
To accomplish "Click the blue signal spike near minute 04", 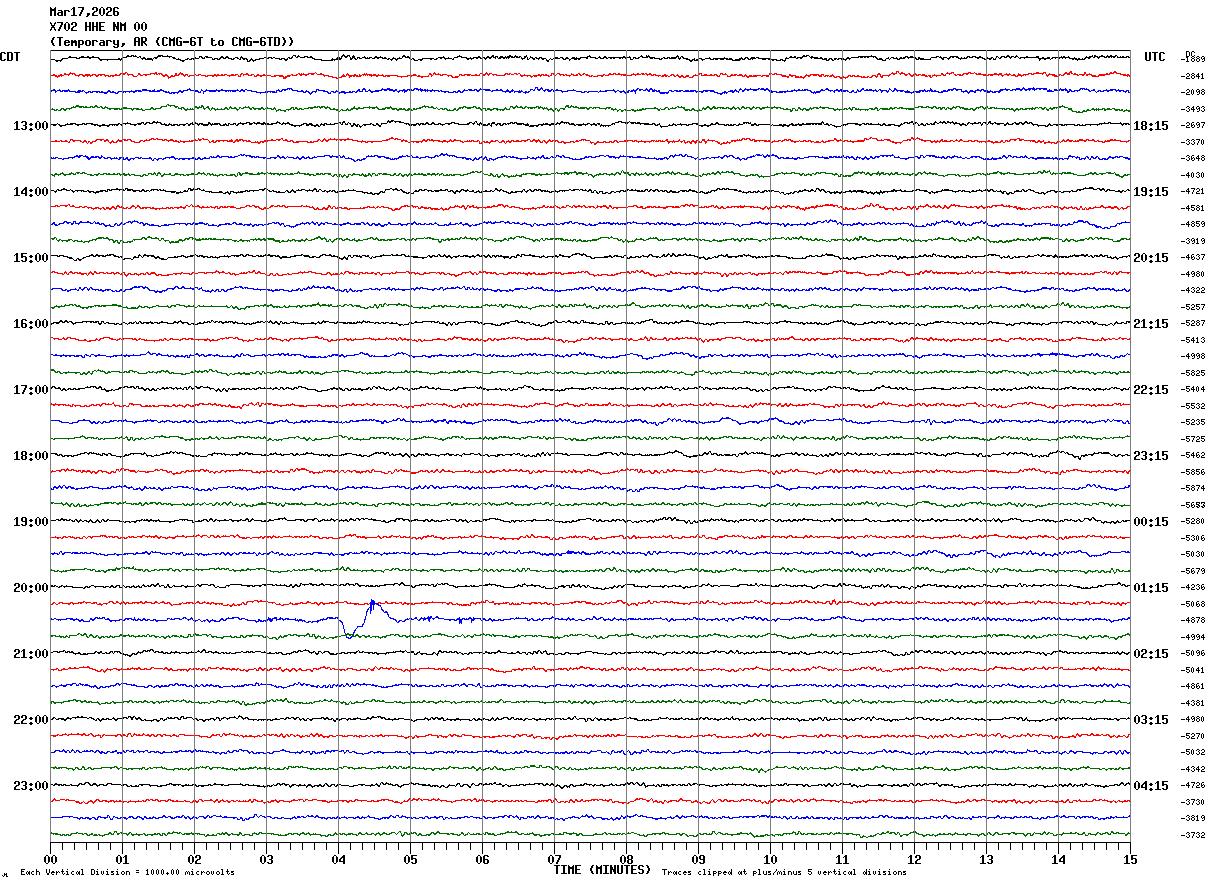I will (x=372, y=604).
